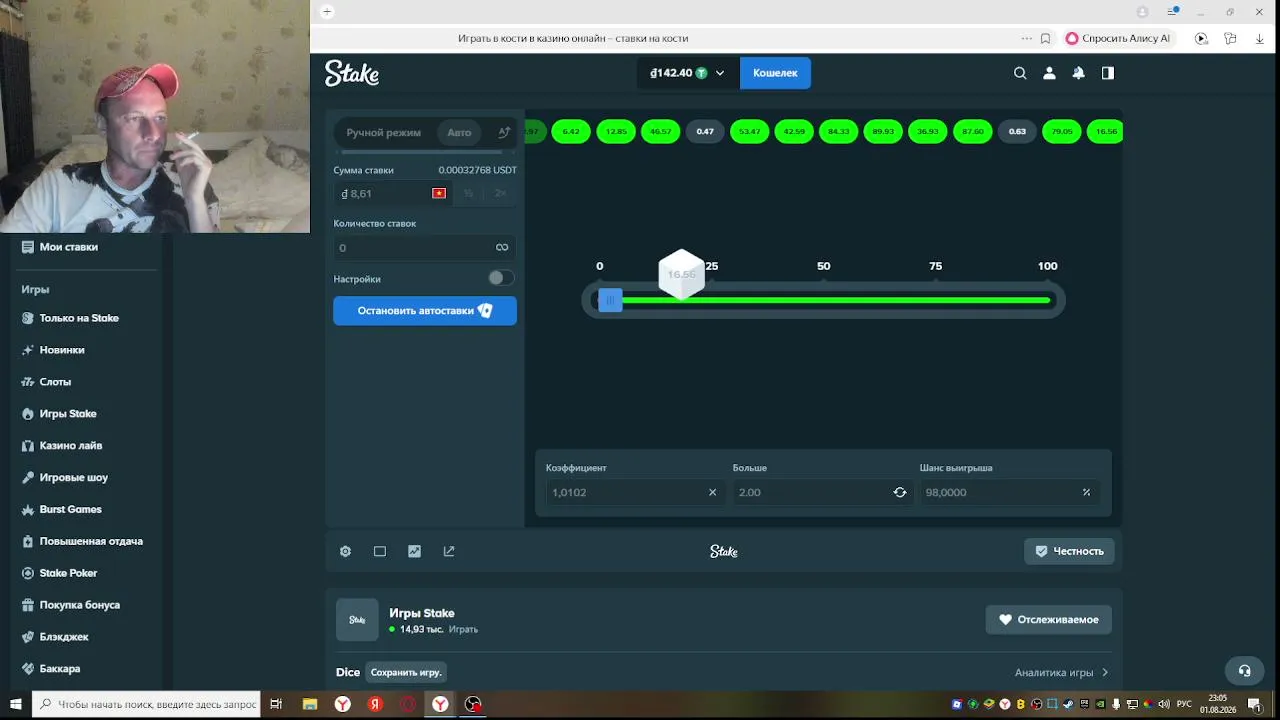Click the Сумма ставки bet amount field
Image resolution: width=1280 pixels, height=720 pixels.
pos(392,193)
